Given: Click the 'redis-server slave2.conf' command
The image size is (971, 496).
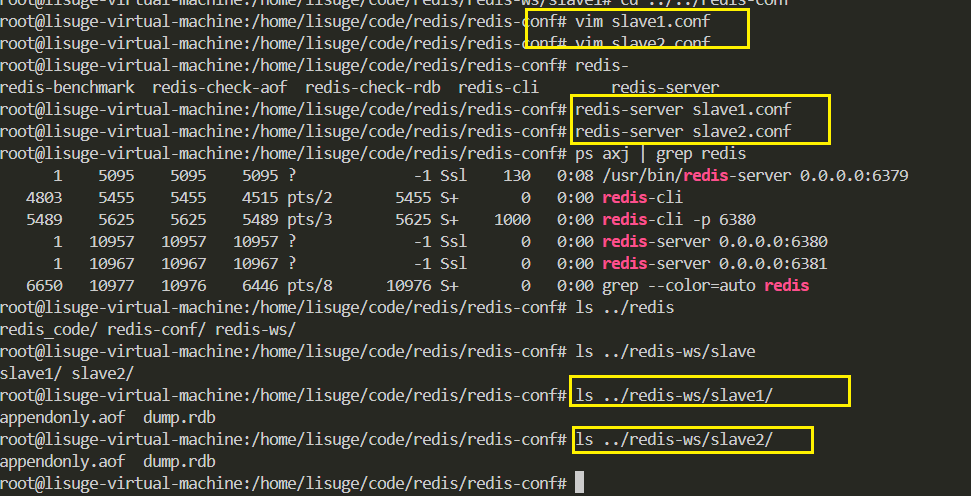Looking at the screenshot, I should tap(683, 131).
